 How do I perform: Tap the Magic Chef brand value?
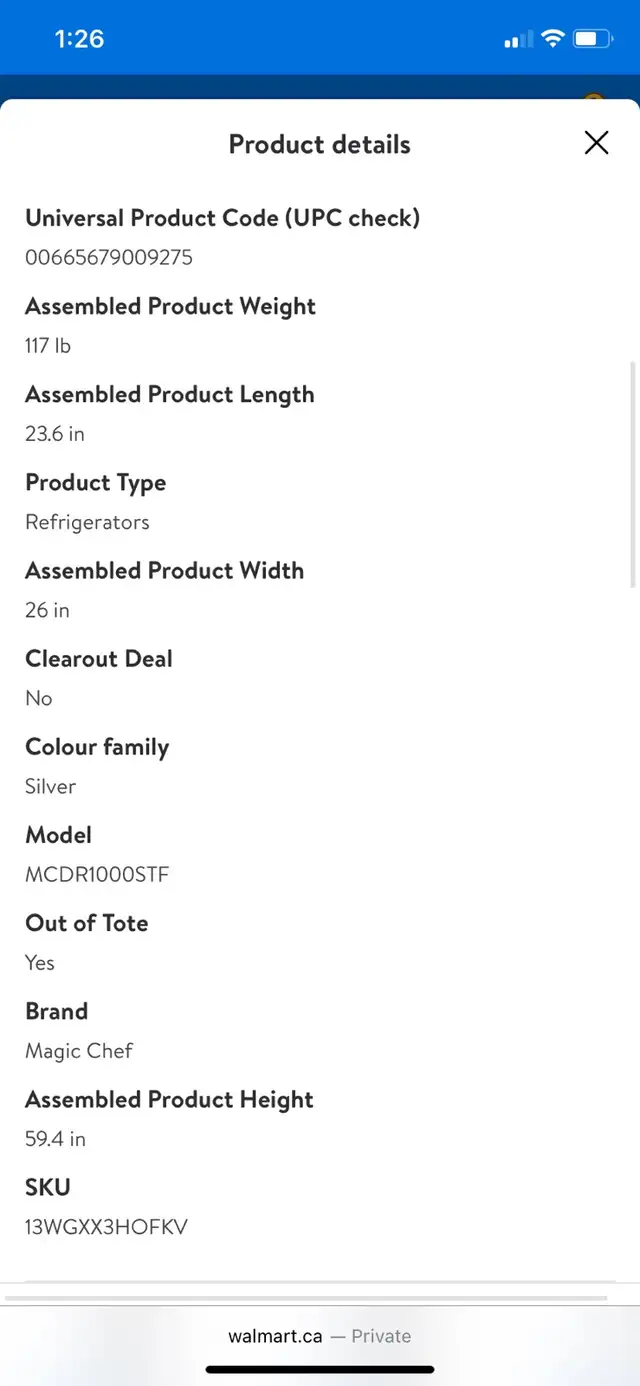[79, 1050]
